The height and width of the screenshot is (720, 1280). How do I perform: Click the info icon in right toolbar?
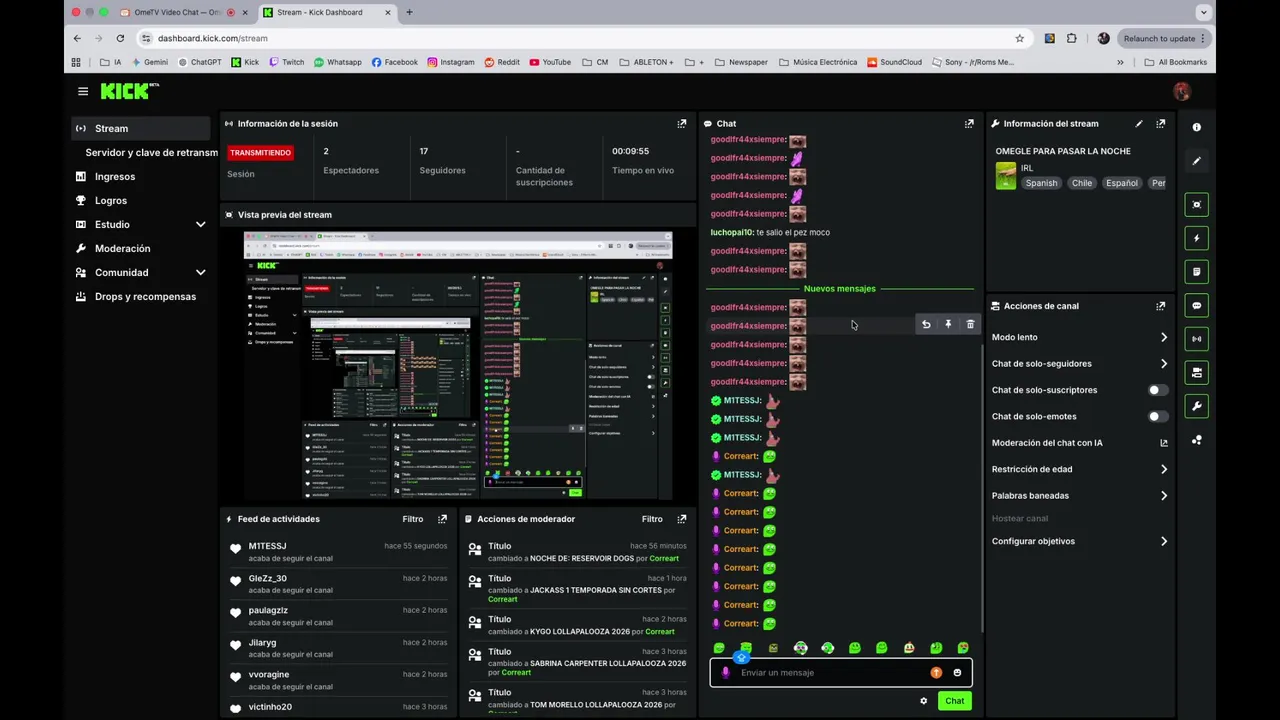(x=1197, y=128)
